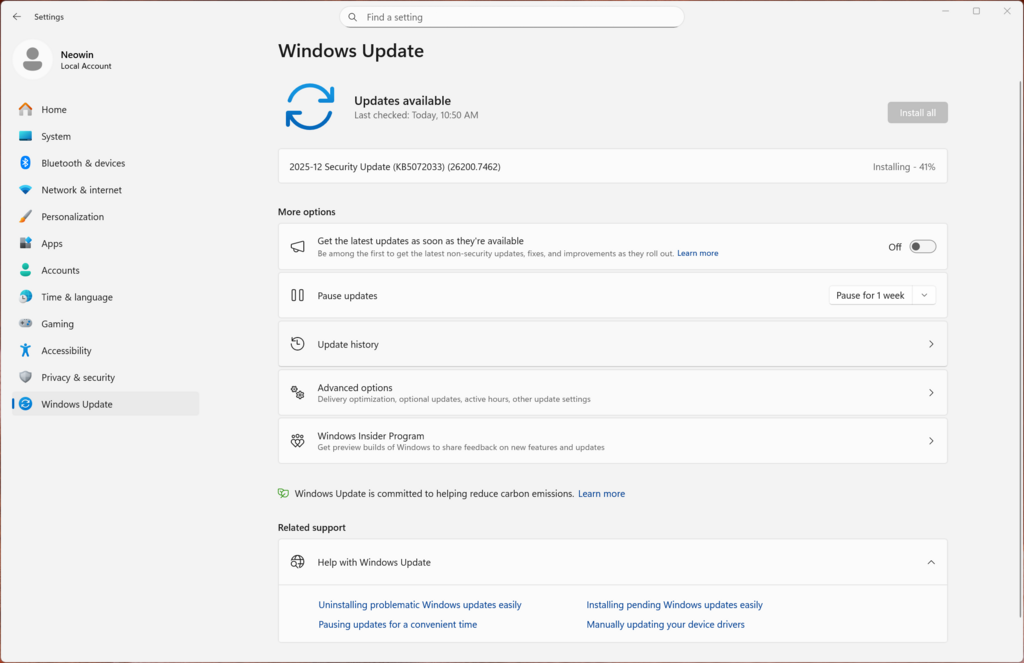
Task: Click the Installing - 41% status text
Action: pyautogui.click(x=904, y=167)
